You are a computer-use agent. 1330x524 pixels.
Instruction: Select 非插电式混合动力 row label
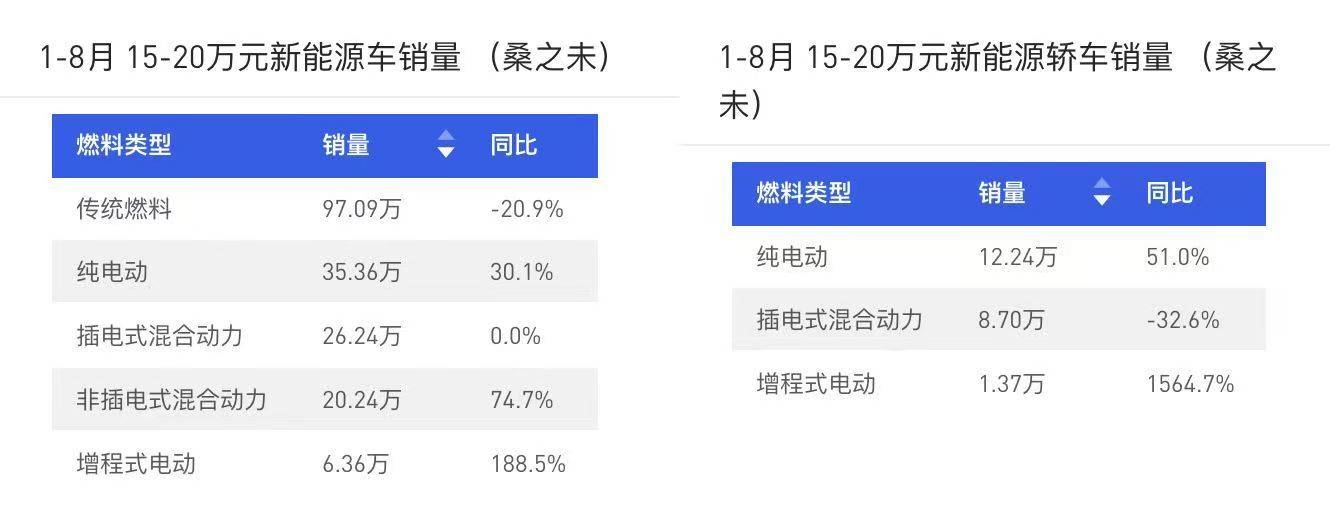click(x=172, y=400)
